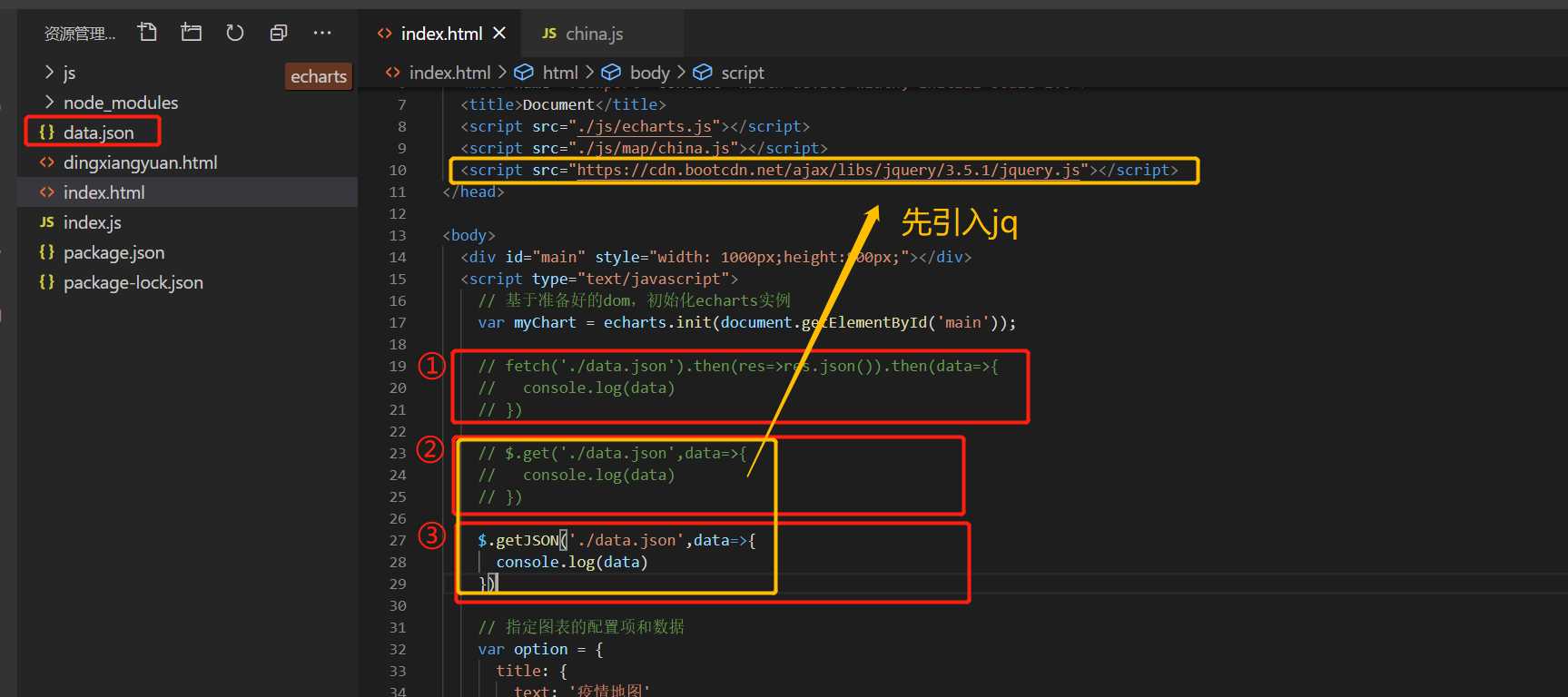Click the New File icon in explorer header

tap(147, 33)
